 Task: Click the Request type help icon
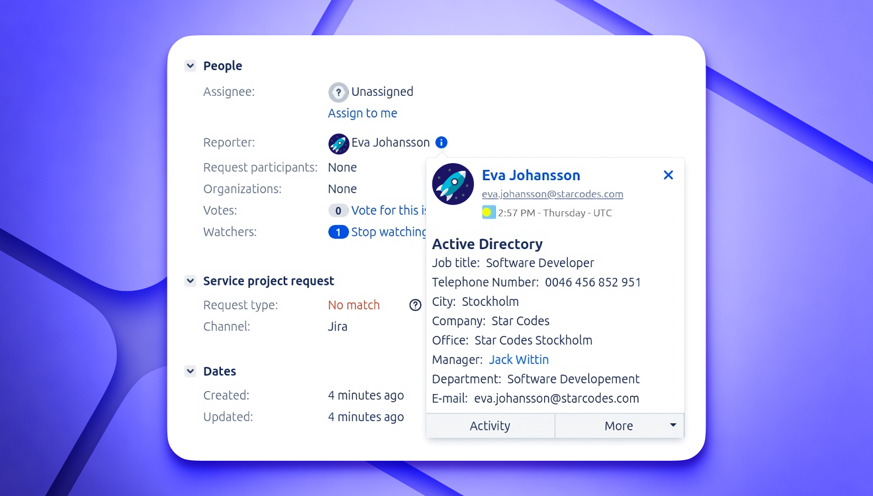[x=415, y=305]
